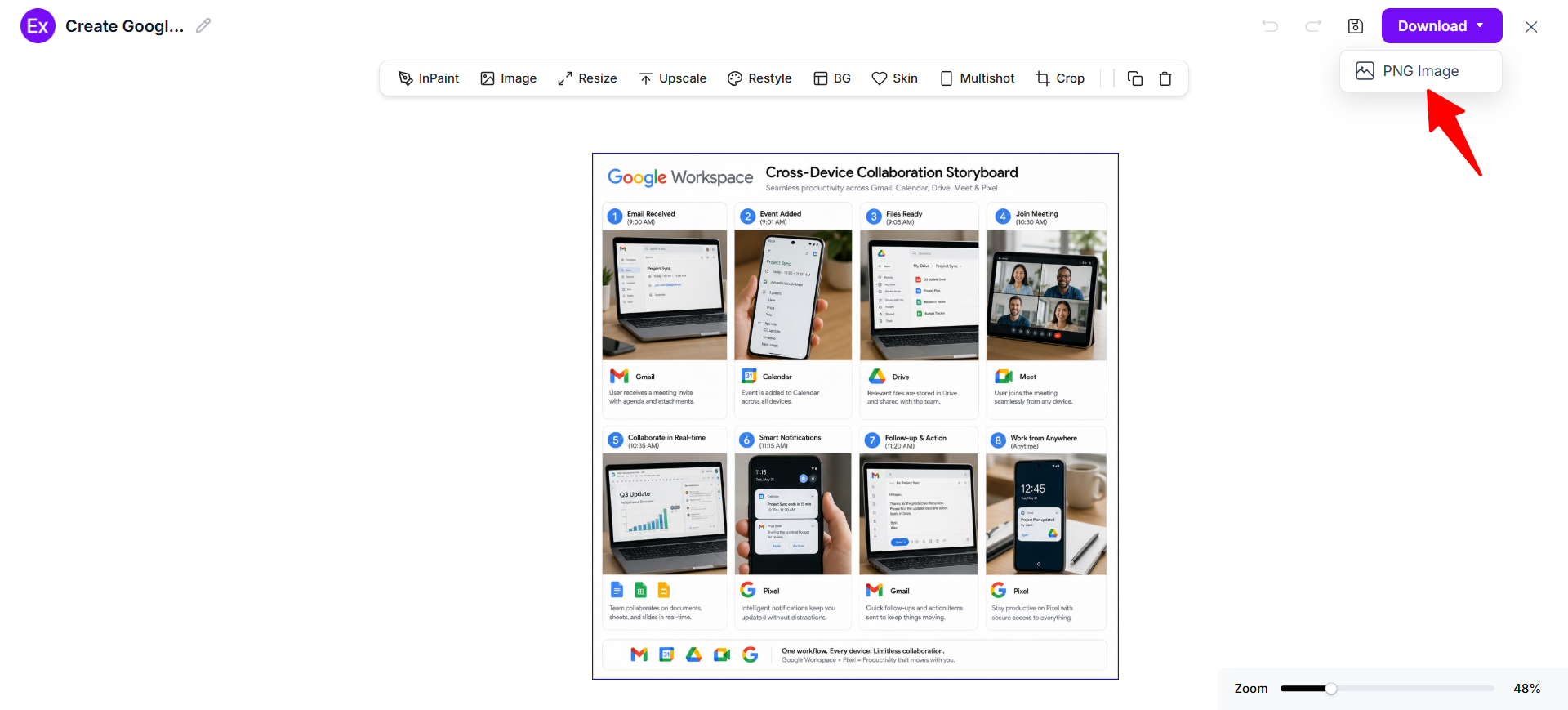Delete the image with trash icon

(1165, 78)
